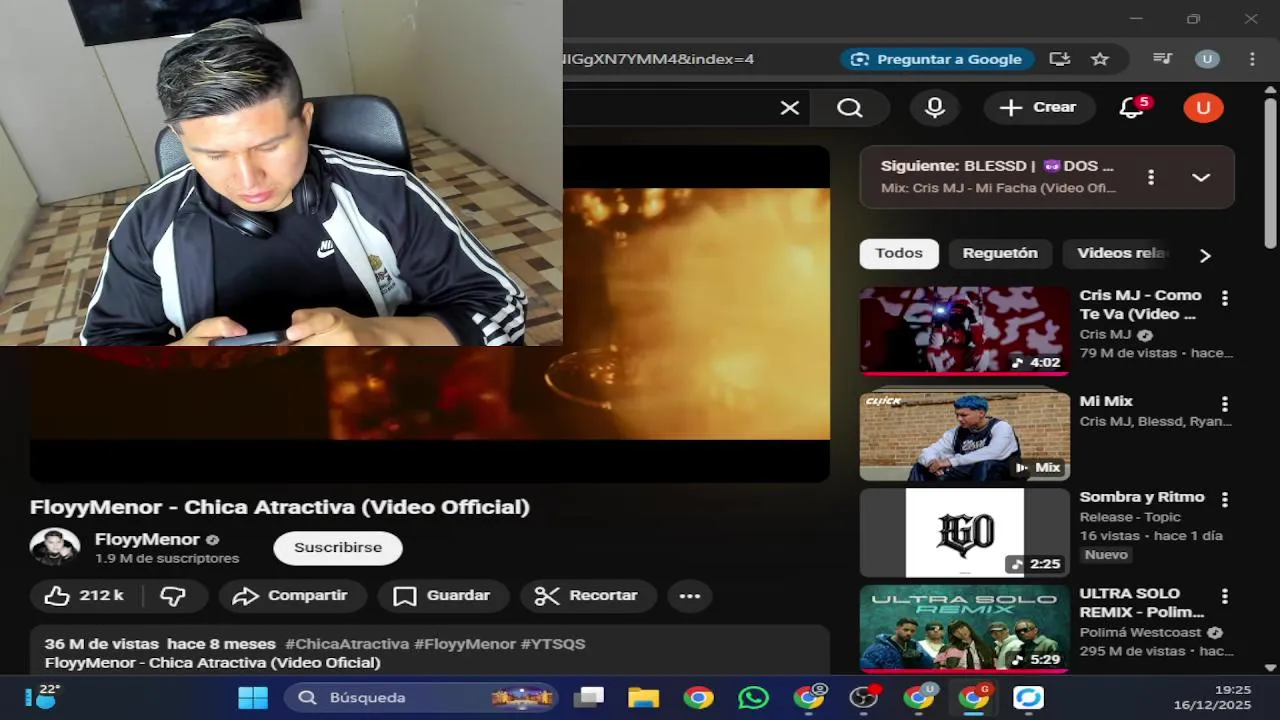Click the scrollbar down arrow
The image size is (1280, 720).
click(x=1270, y=668)
